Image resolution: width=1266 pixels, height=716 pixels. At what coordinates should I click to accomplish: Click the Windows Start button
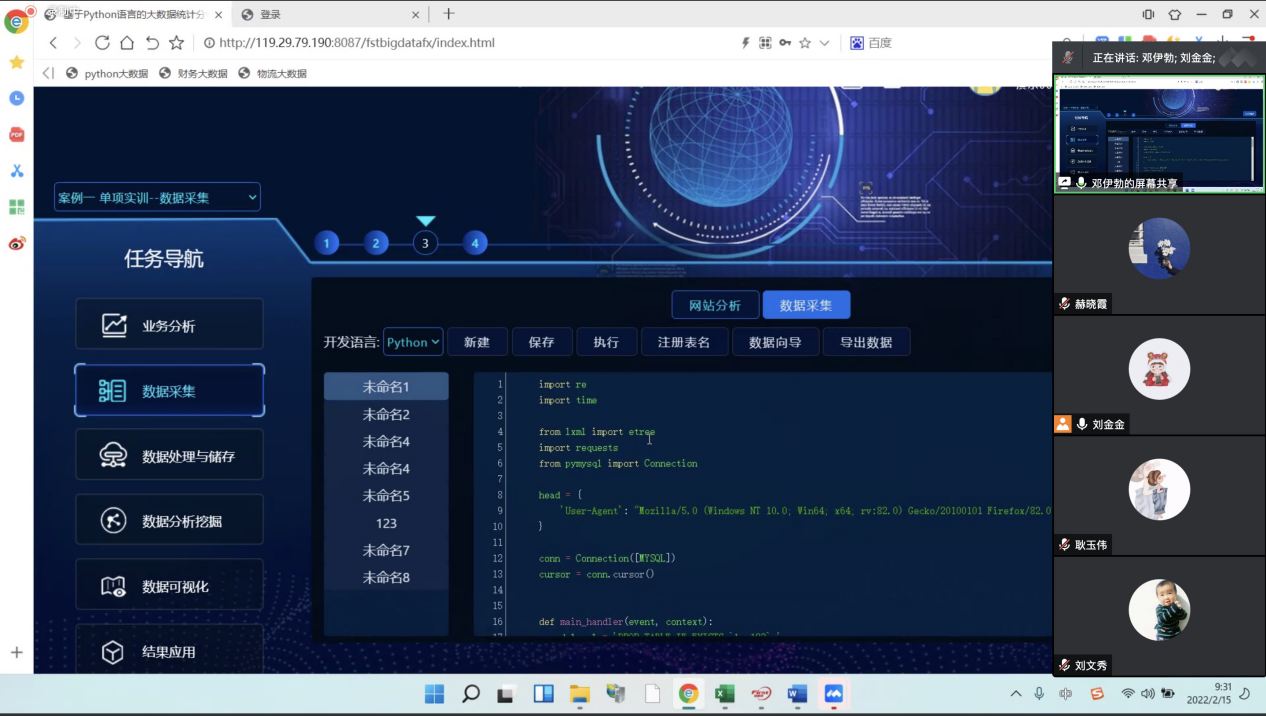pos(435,694)
